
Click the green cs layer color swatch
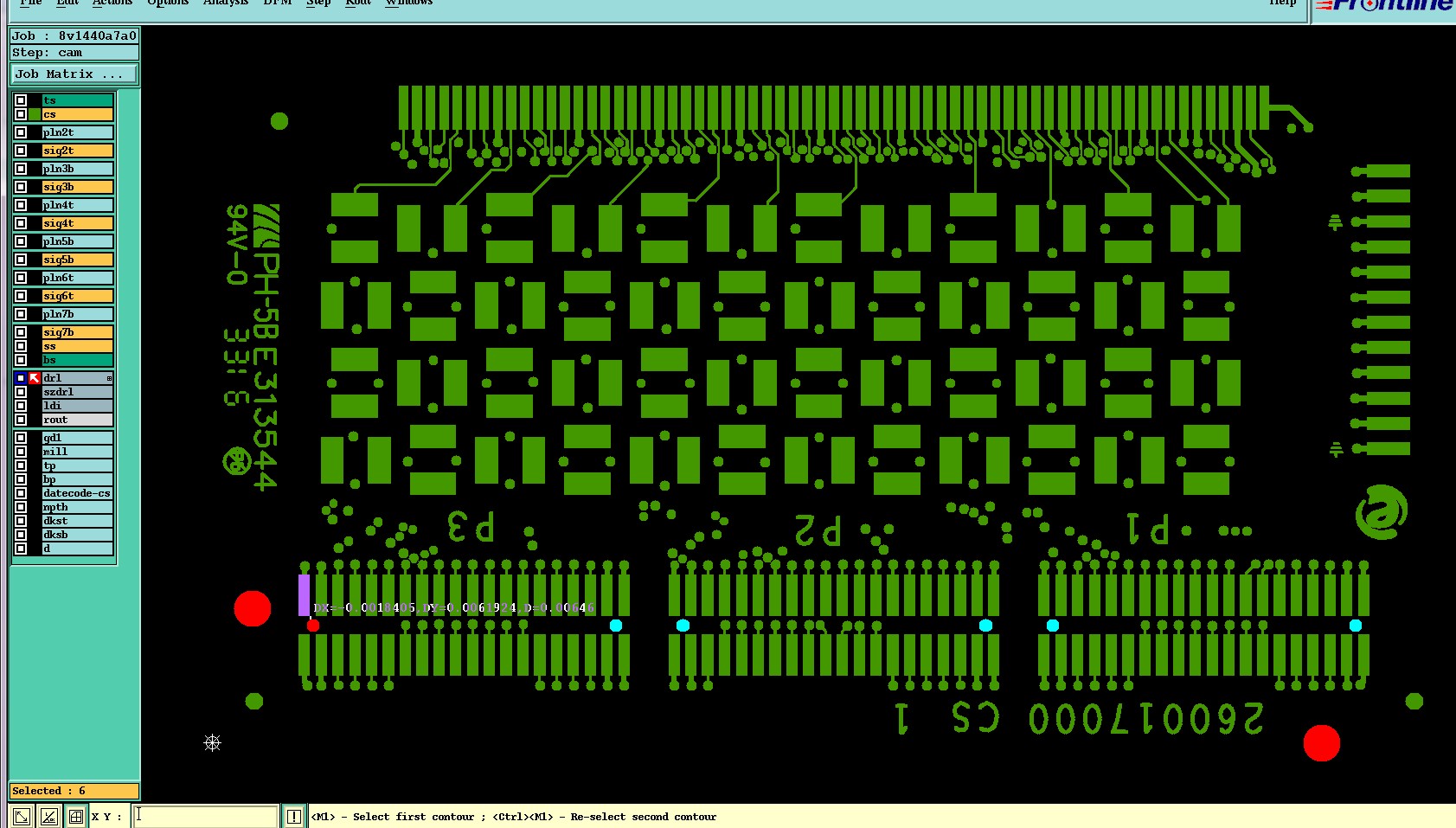click(35, 114)
